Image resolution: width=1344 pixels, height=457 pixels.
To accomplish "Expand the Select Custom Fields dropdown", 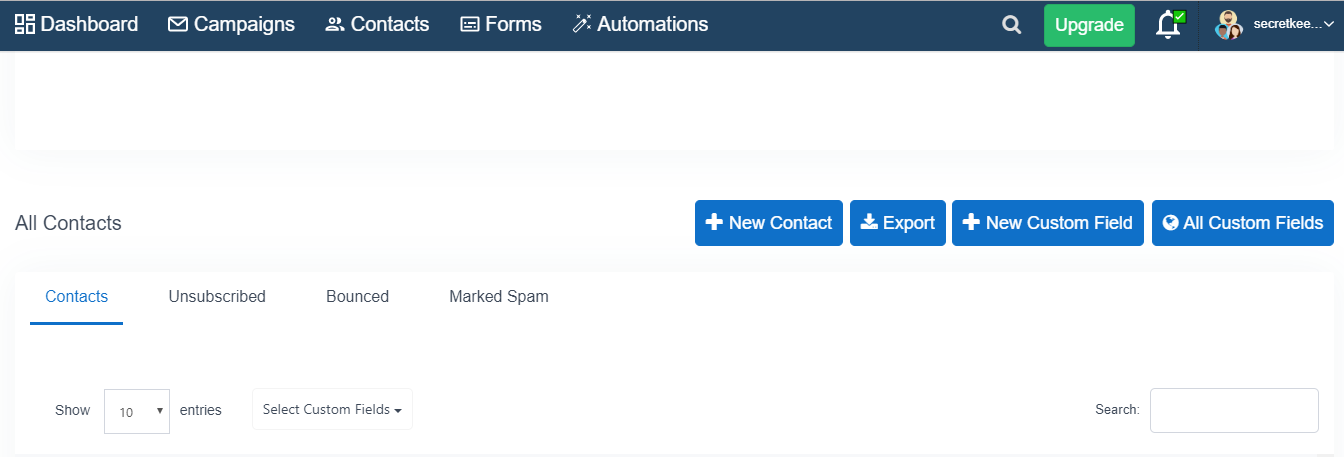I will [x=332, y=409].
